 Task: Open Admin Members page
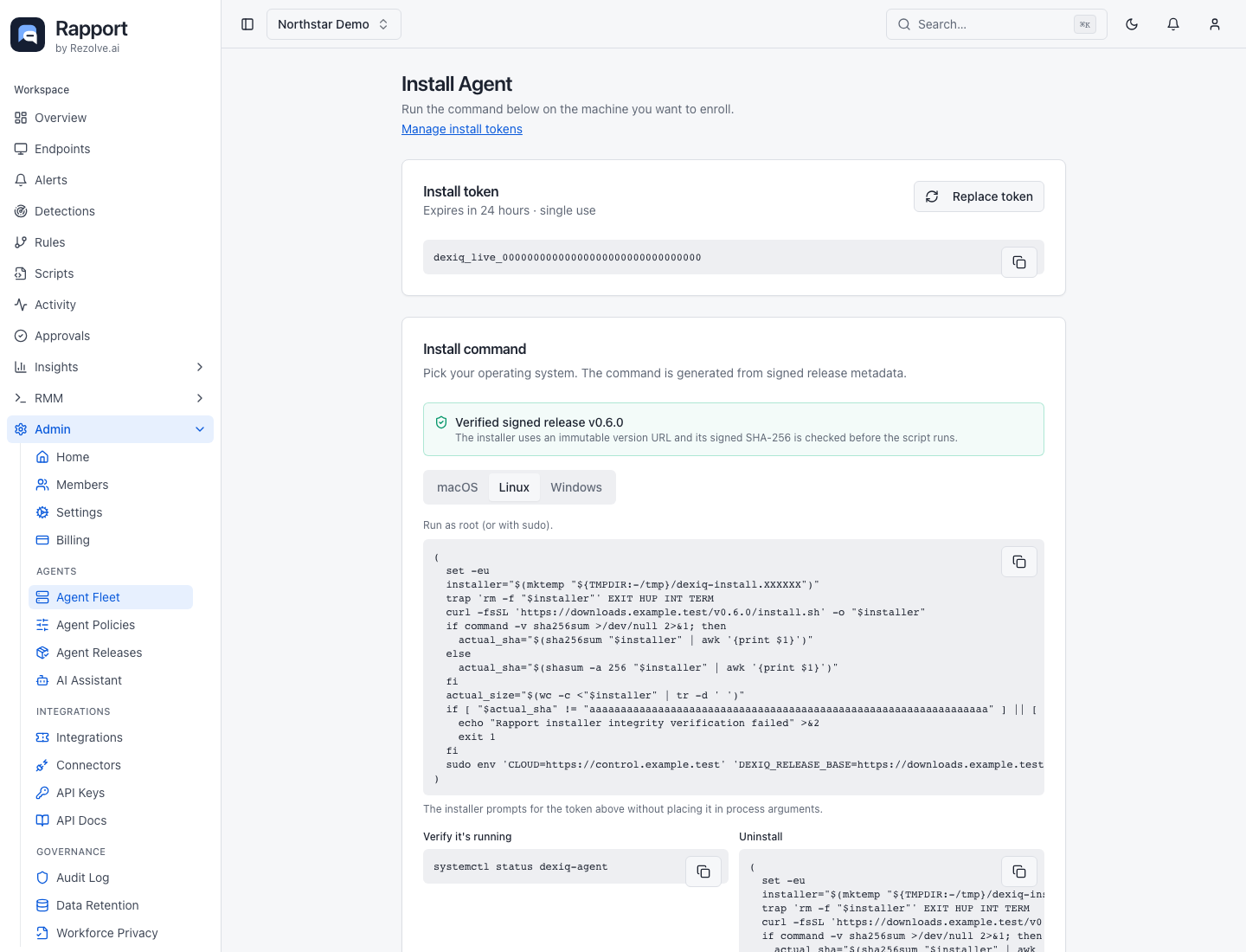(111, 485)
